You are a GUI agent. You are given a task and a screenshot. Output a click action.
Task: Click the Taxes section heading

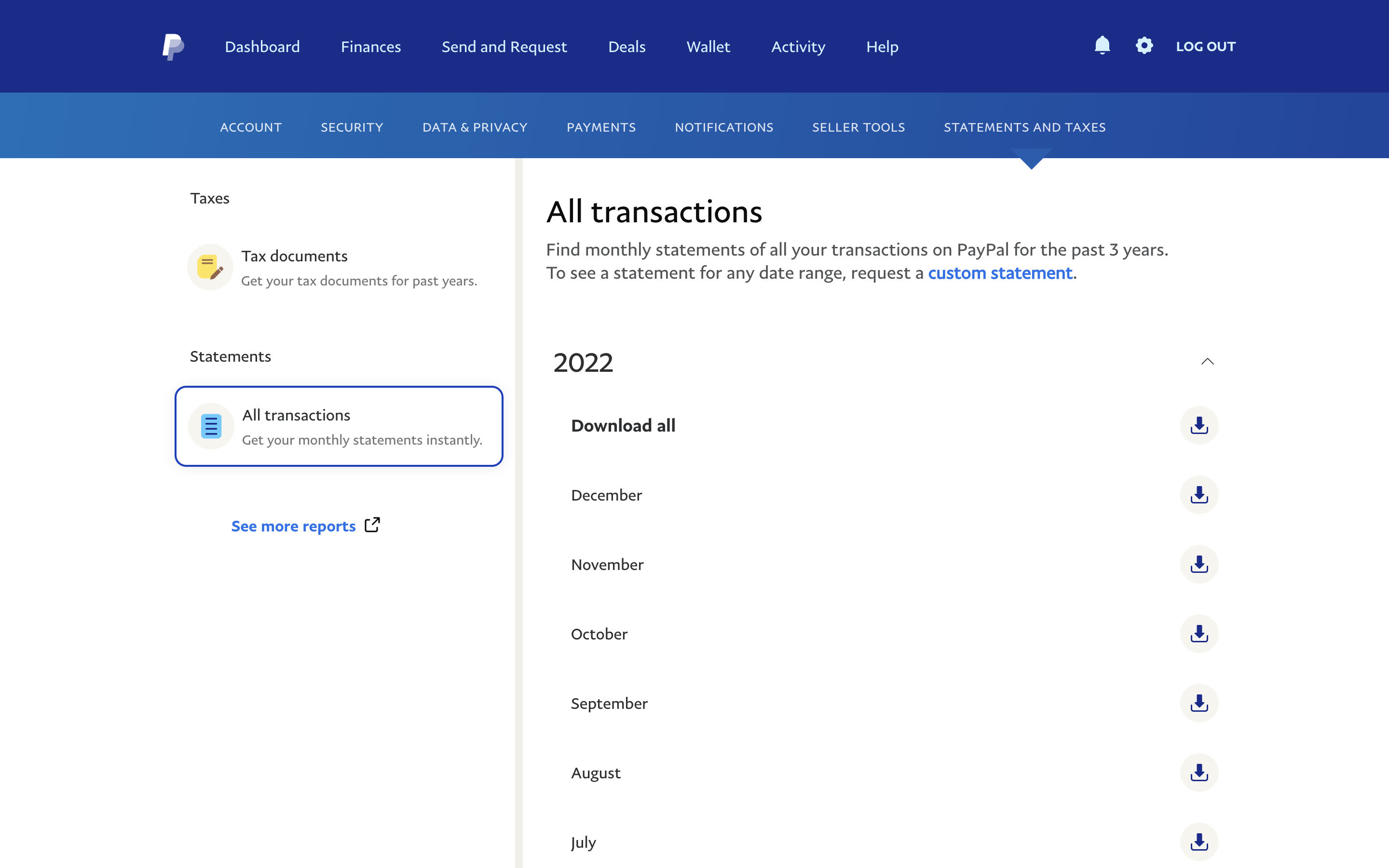[209, 198]
